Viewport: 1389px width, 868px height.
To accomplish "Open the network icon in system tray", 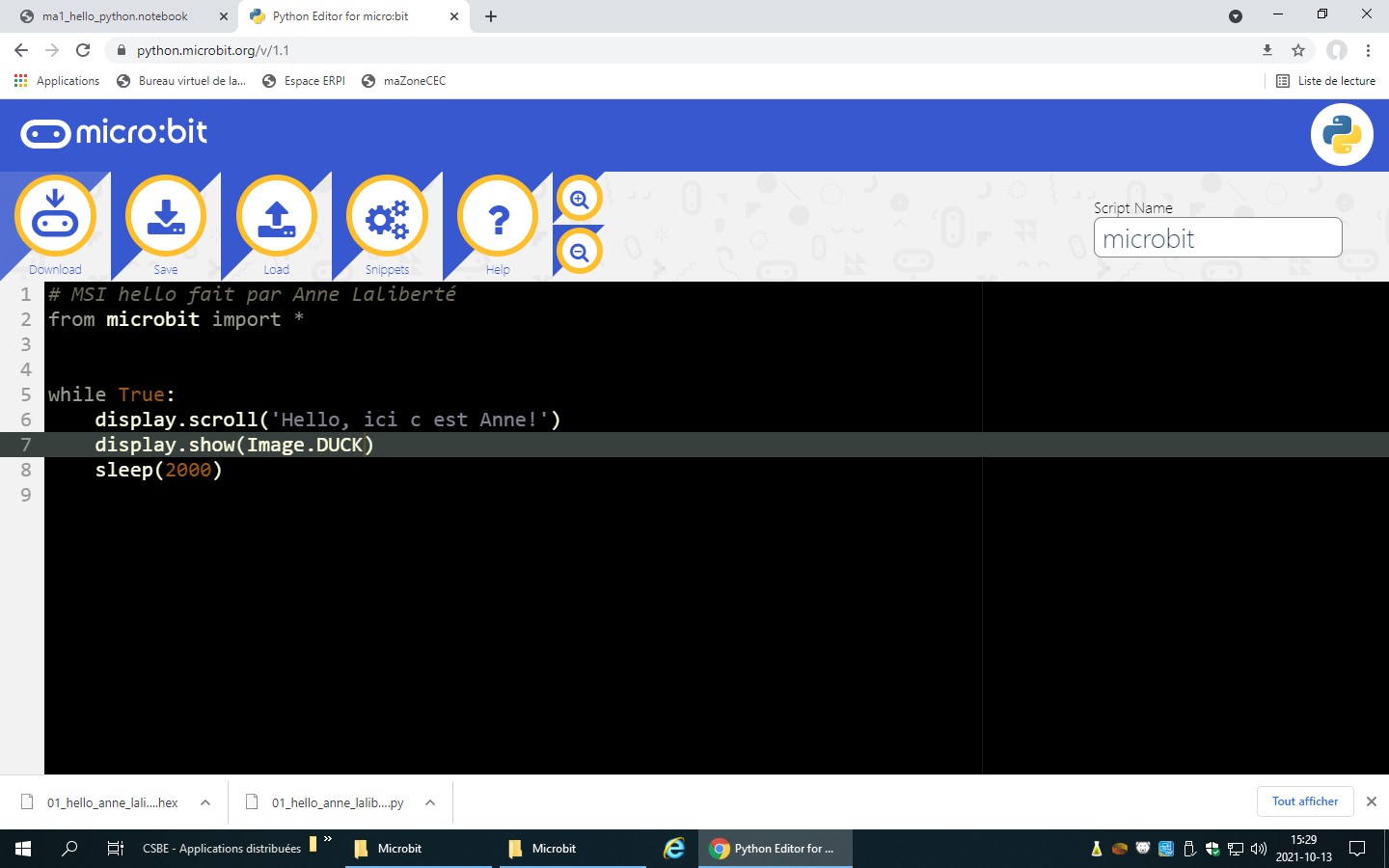I will click(x=1236, y=849).
